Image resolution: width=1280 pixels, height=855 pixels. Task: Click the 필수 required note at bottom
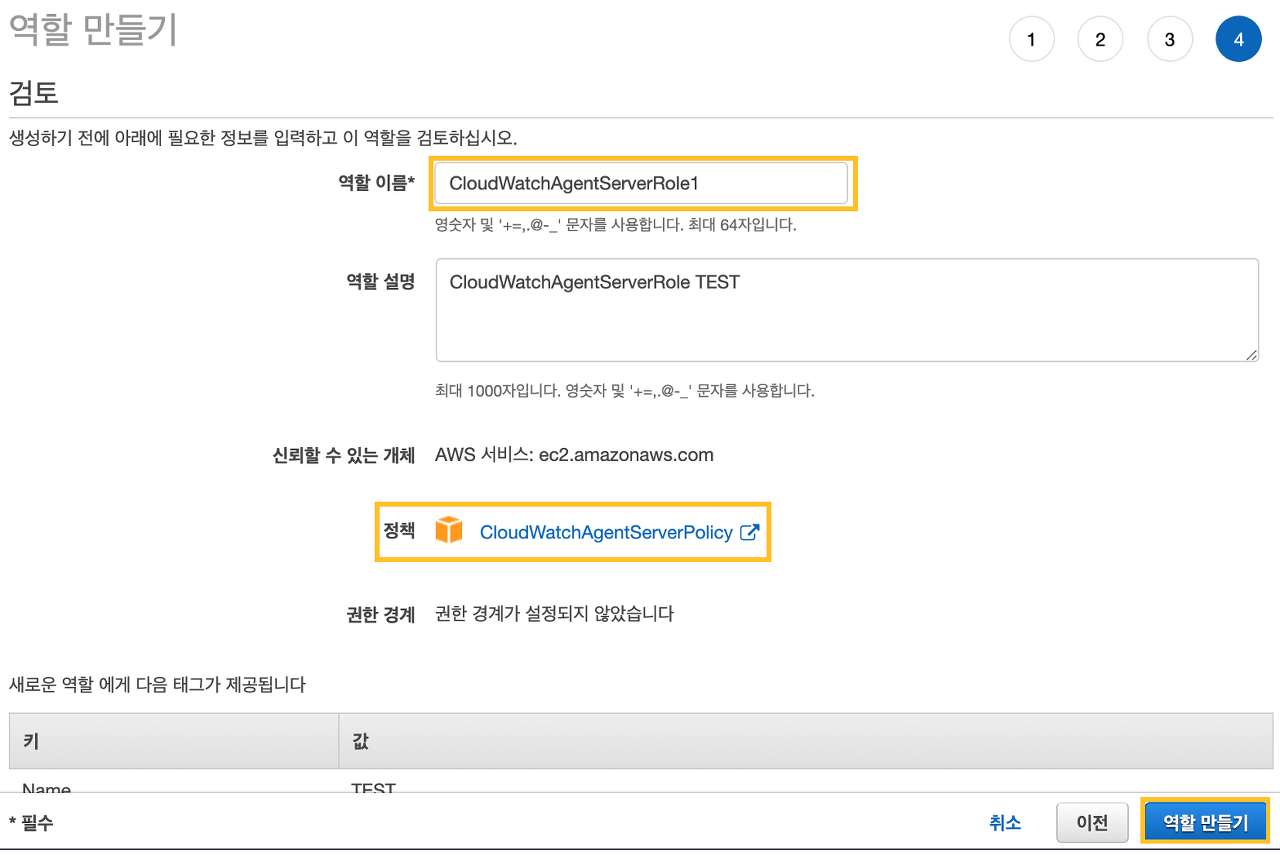pos(31,823)
